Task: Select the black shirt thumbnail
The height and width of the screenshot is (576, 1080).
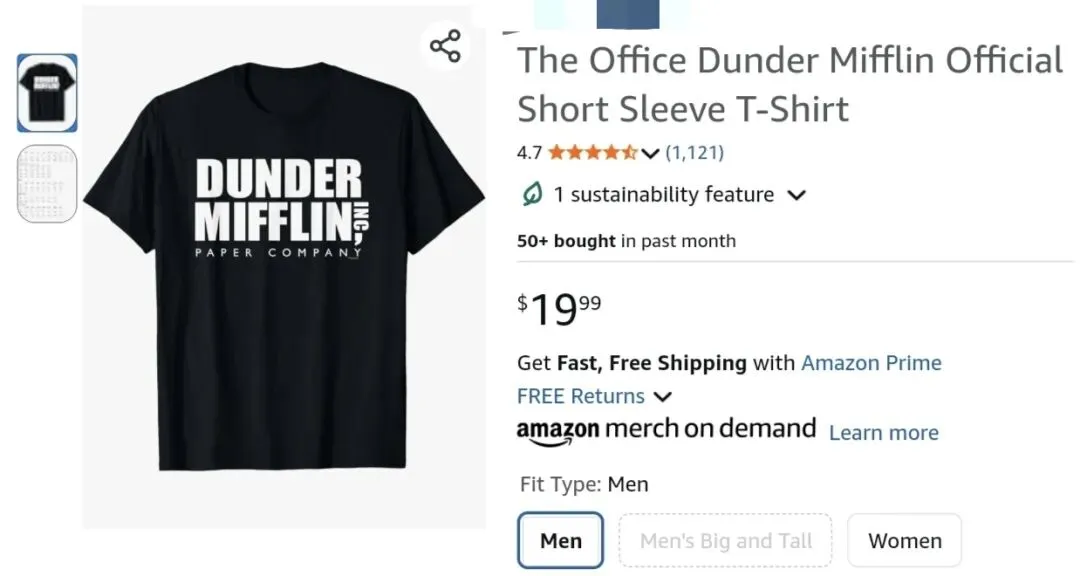Action: click(x=47, y=93)
